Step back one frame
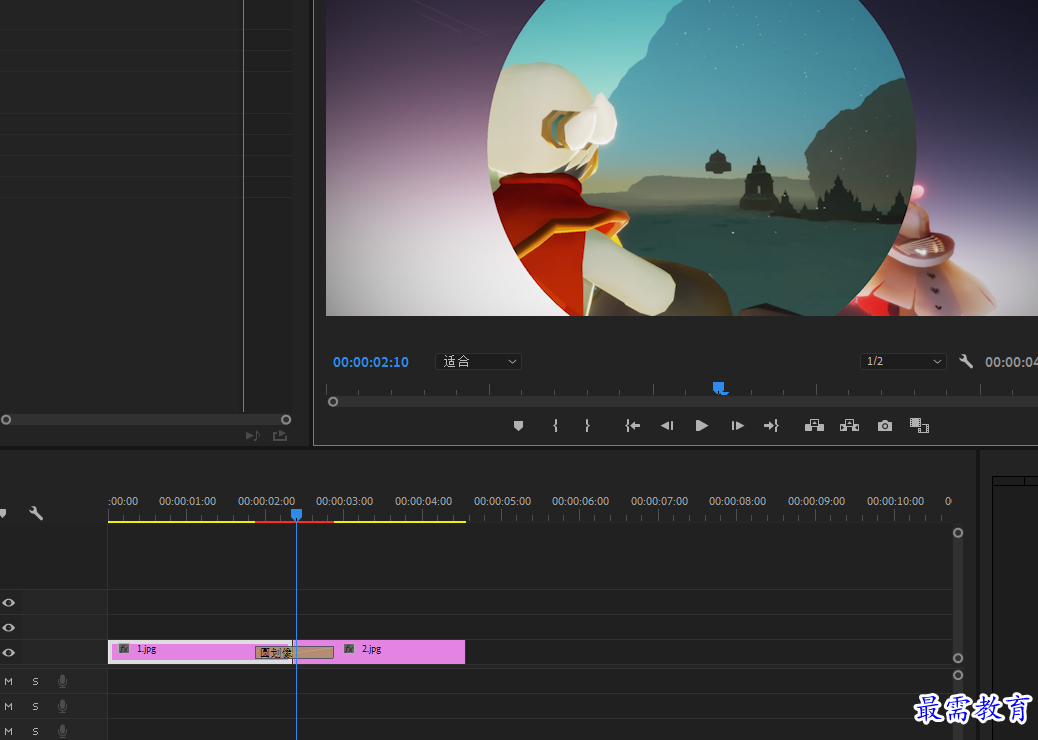Image resolution: width=1038 pixels, height=740 pixels. [x=667, y=426]
